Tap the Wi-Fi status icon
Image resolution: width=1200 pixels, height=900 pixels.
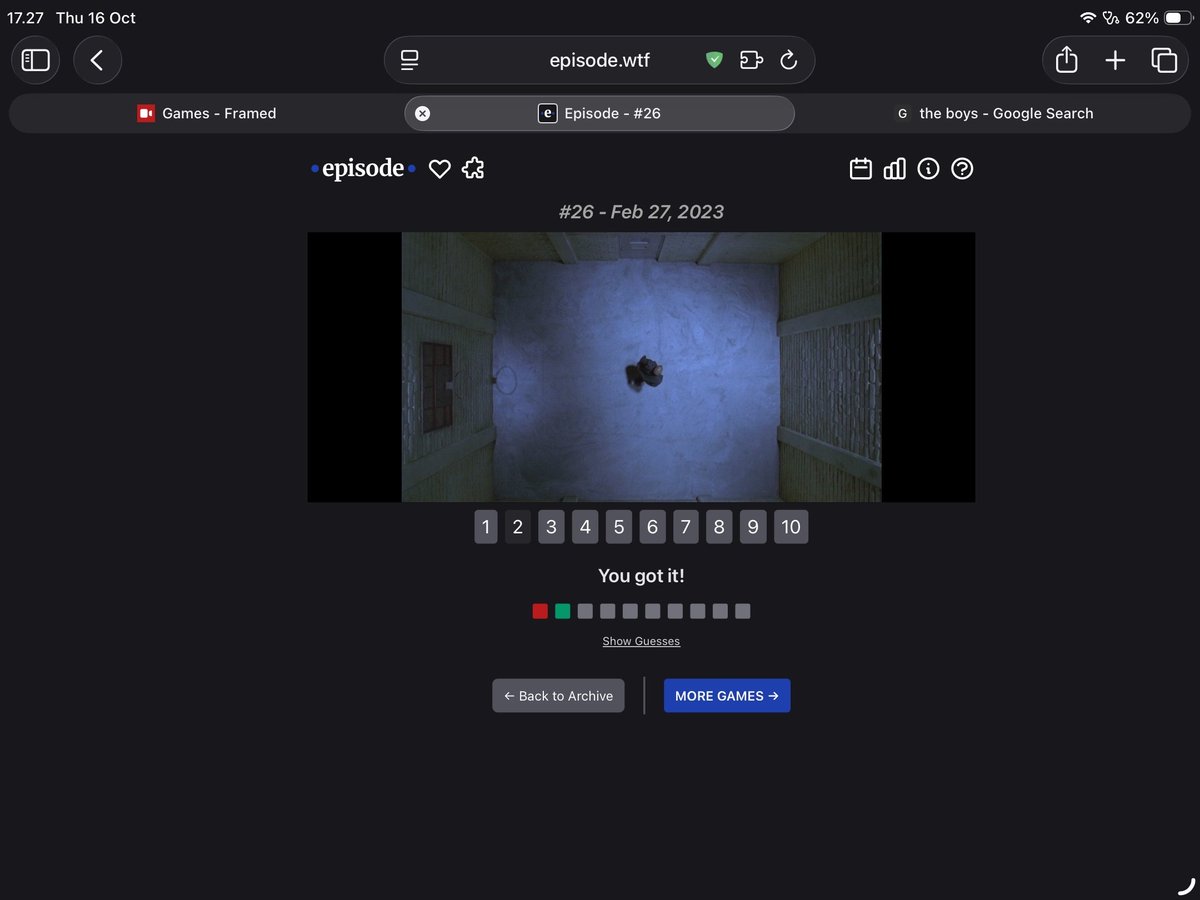point(1088,18)
